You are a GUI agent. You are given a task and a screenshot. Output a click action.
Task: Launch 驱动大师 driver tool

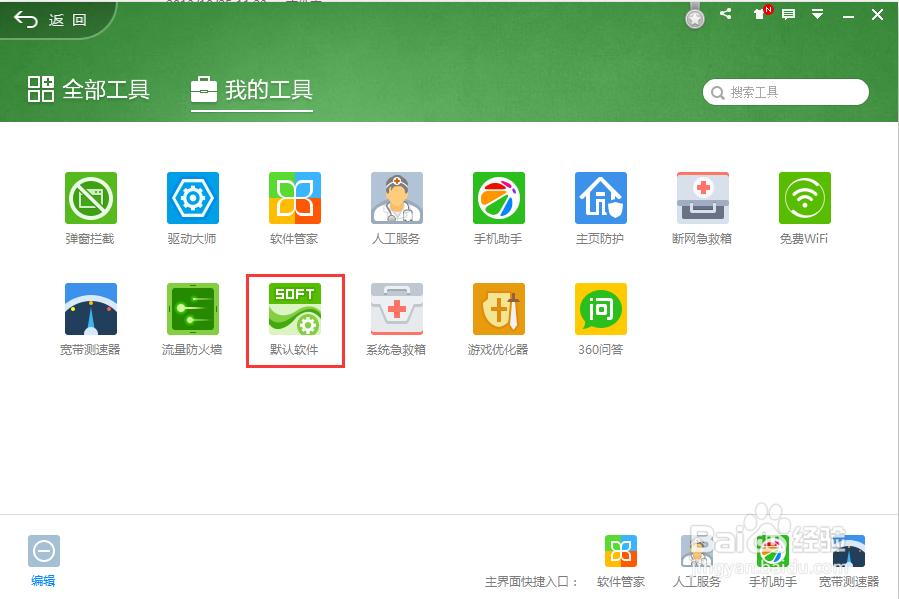click(193, 198)
